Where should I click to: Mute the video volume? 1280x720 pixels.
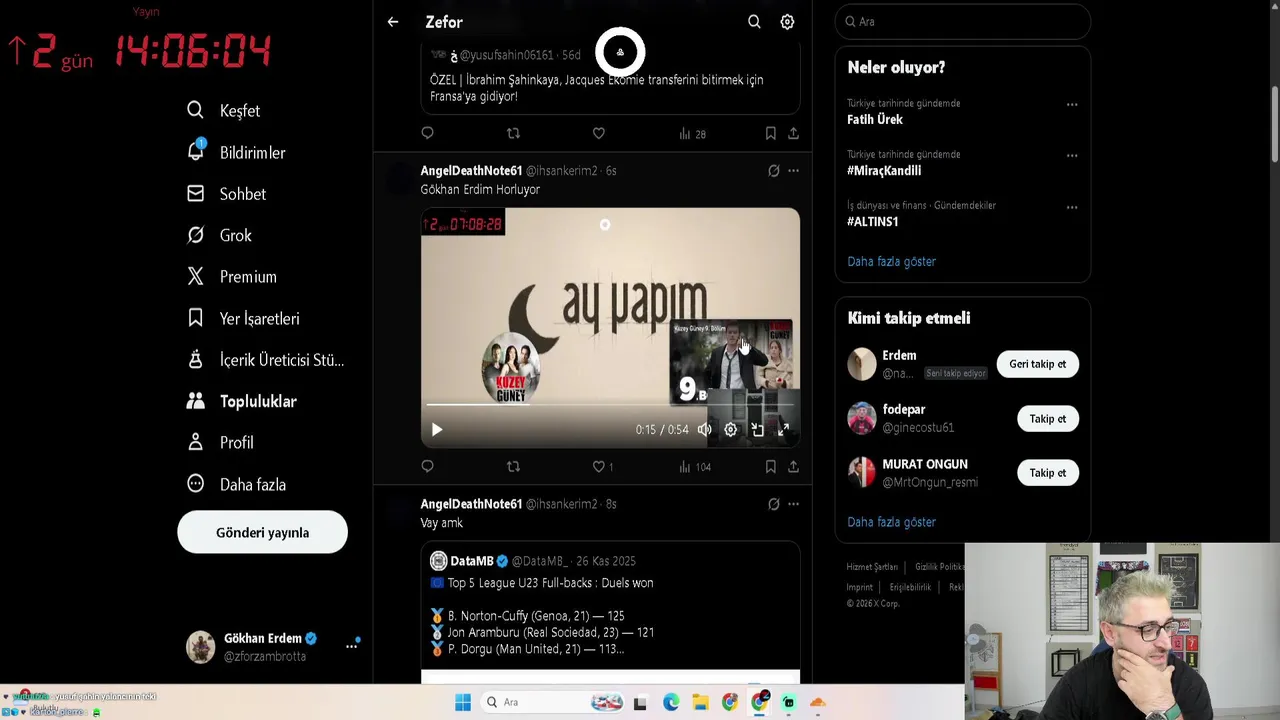(704, 430)
